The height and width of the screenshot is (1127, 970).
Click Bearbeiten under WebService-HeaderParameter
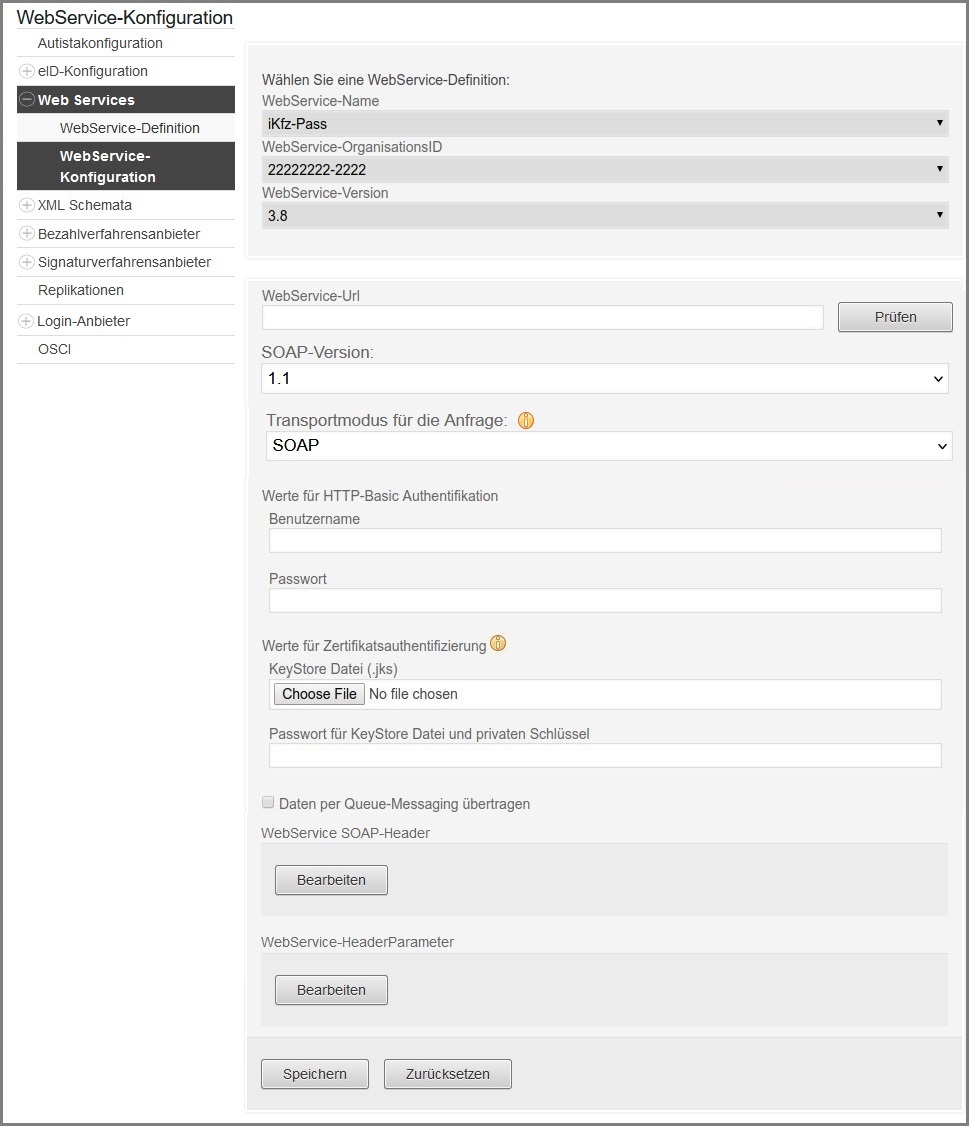click(x=331, y=990)
